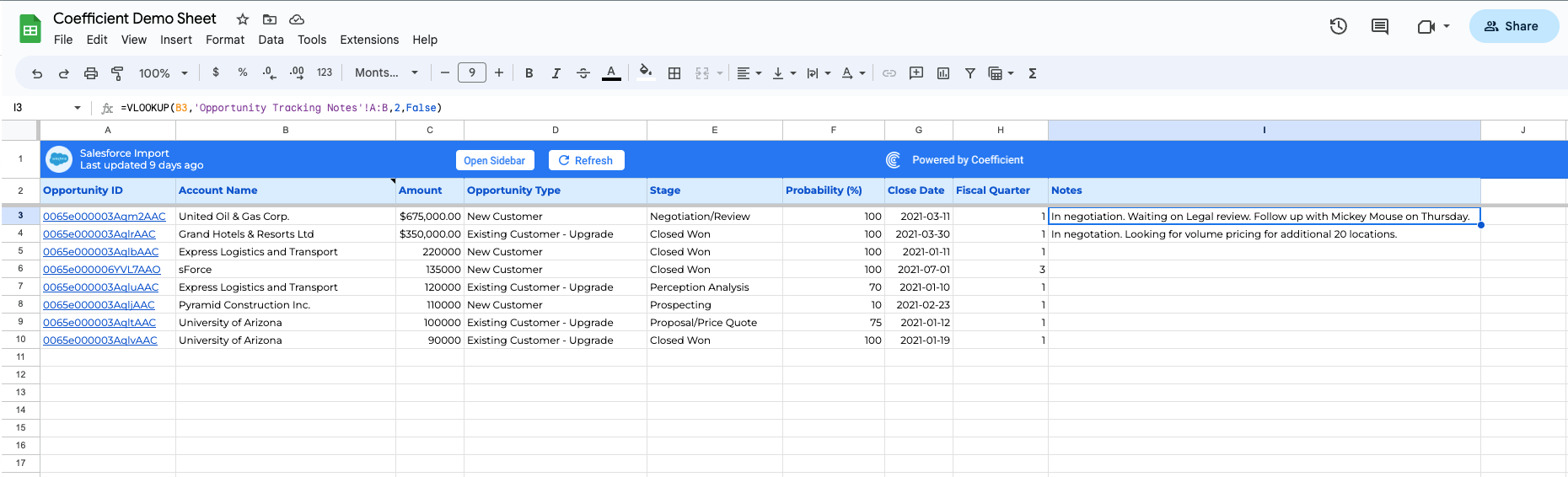This screenshot has height=477, width=1568.
Task: Open the fill color picker
Action: coord(646,72)
